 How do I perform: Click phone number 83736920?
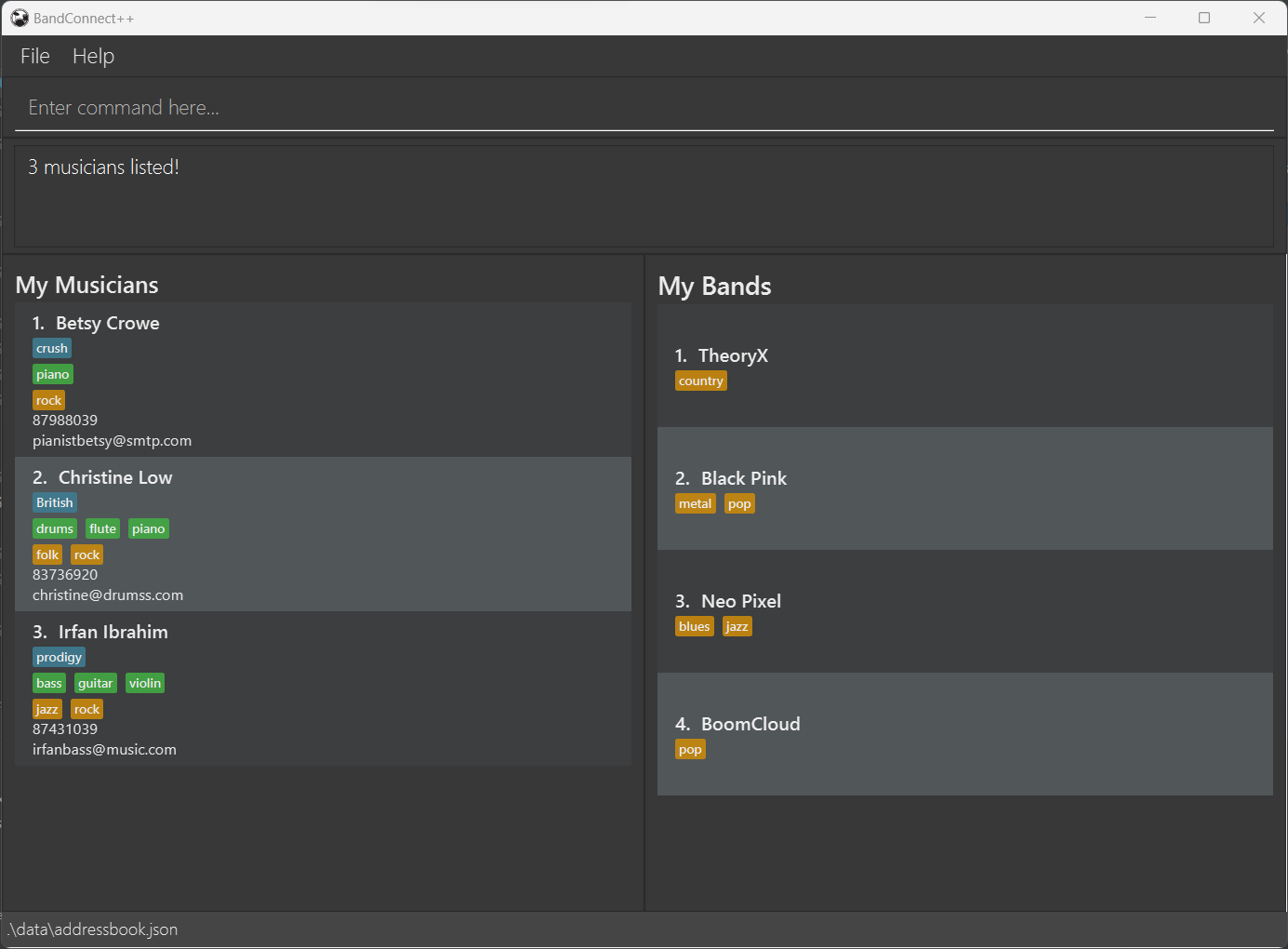tap(65, 575)
